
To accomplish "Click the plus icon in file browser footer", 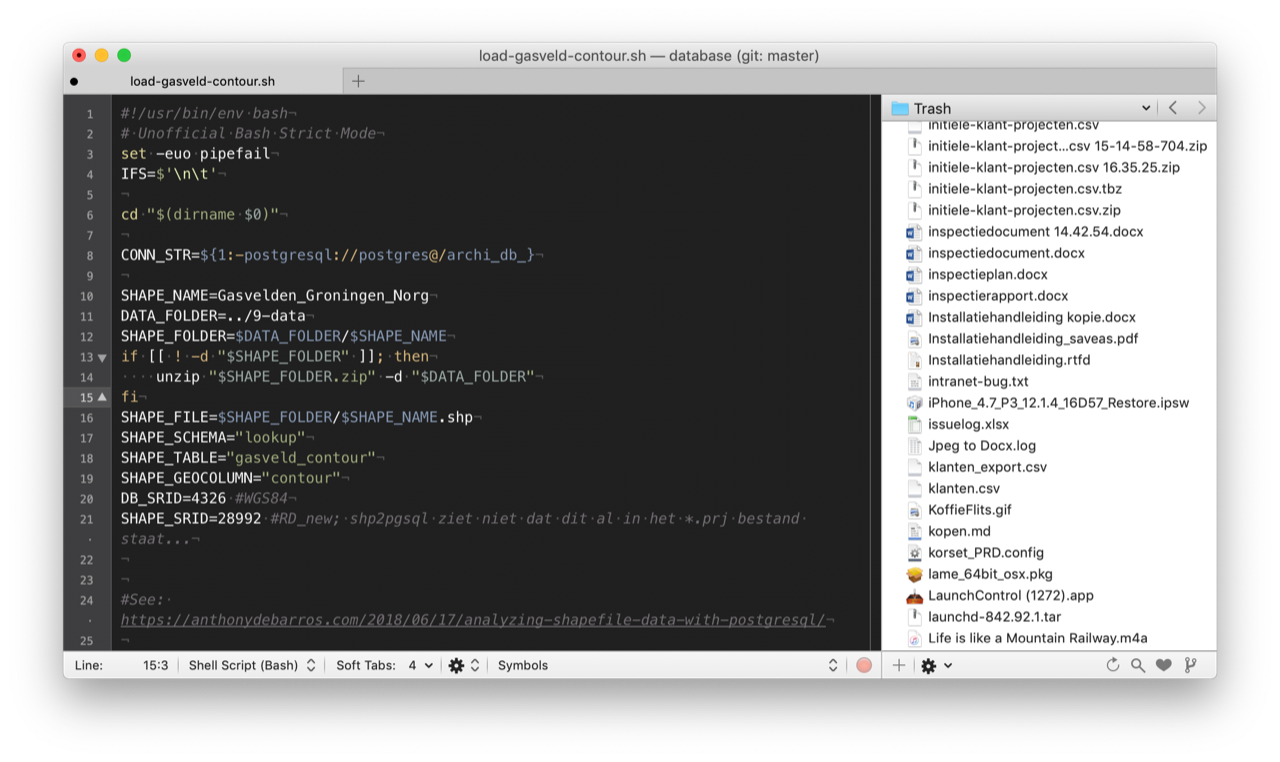I will (899, 665).
